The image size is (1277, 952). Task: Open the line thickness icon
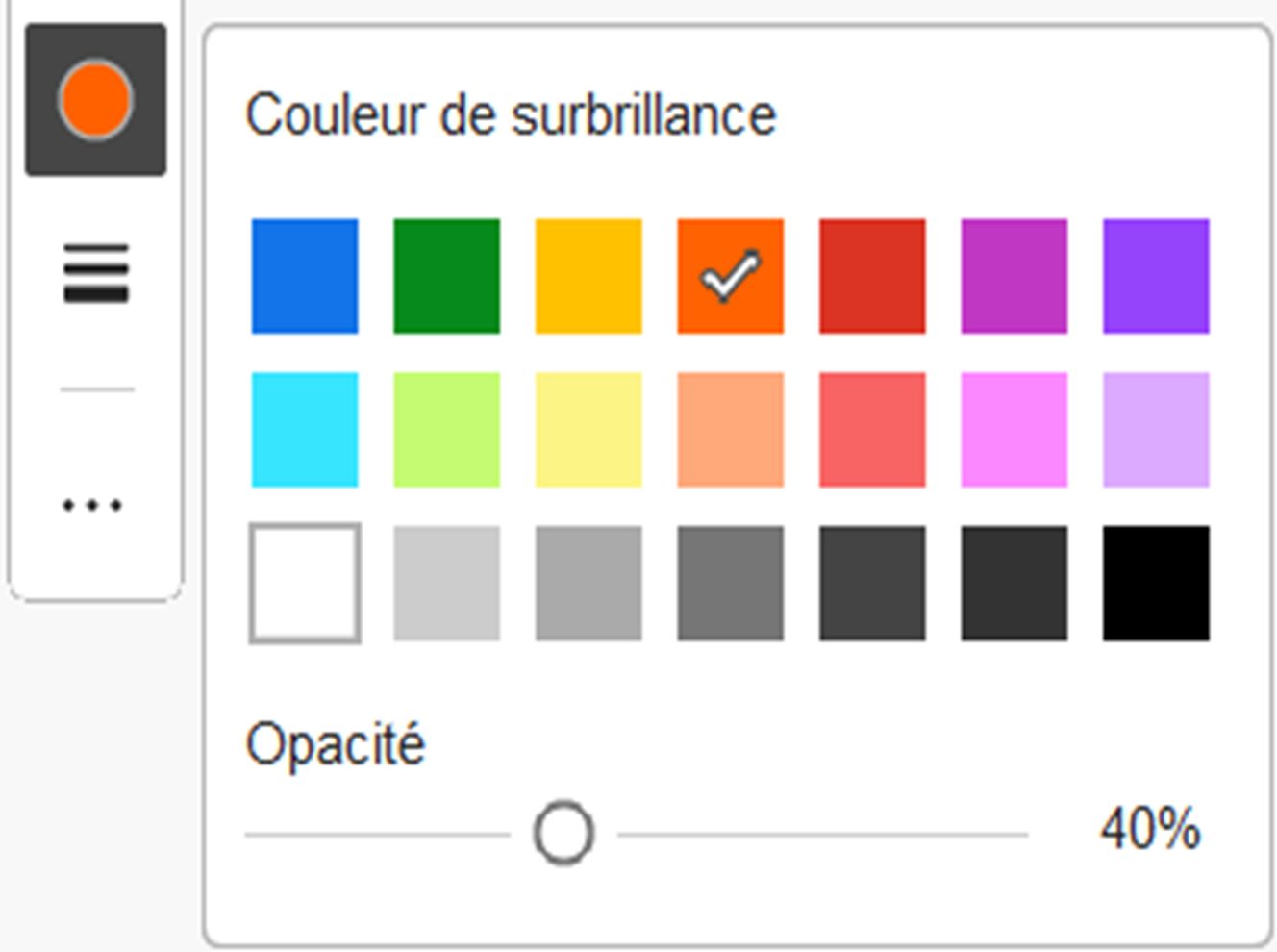(x=95, y=274)
